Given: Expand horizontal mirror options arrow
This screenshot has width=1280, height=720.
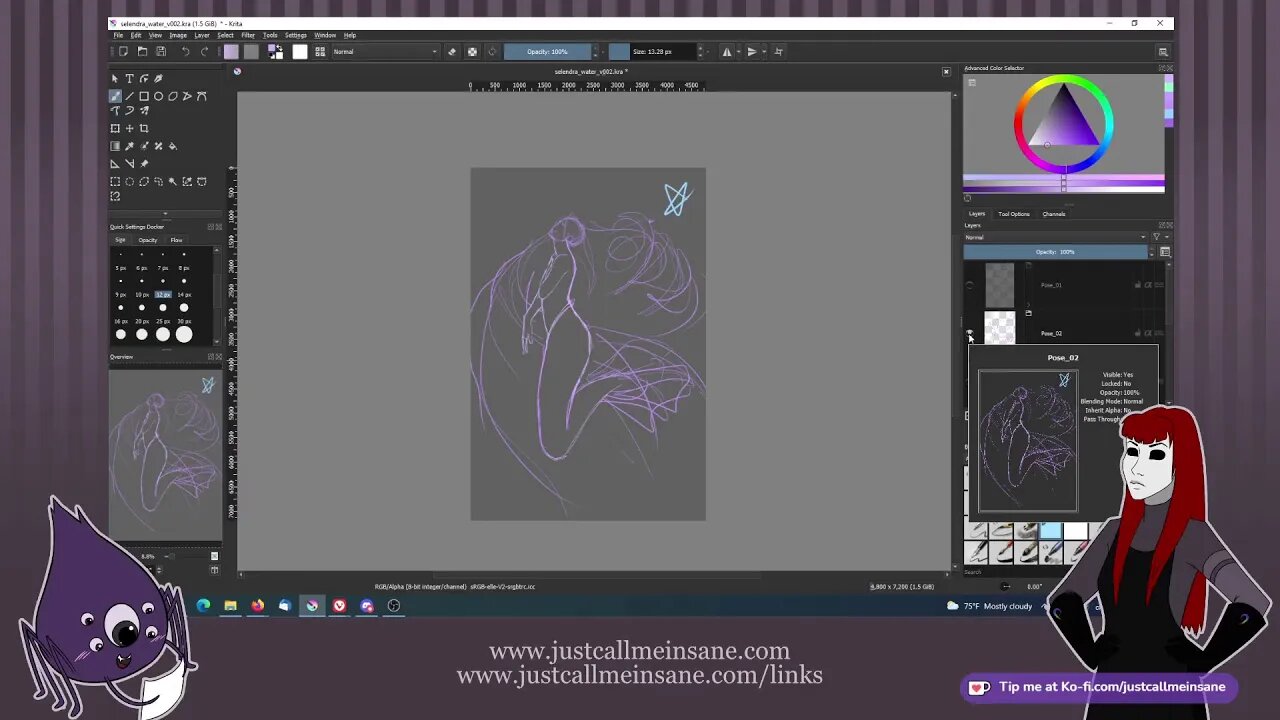Looking at the screenshot, I should (x=739, y=51).
